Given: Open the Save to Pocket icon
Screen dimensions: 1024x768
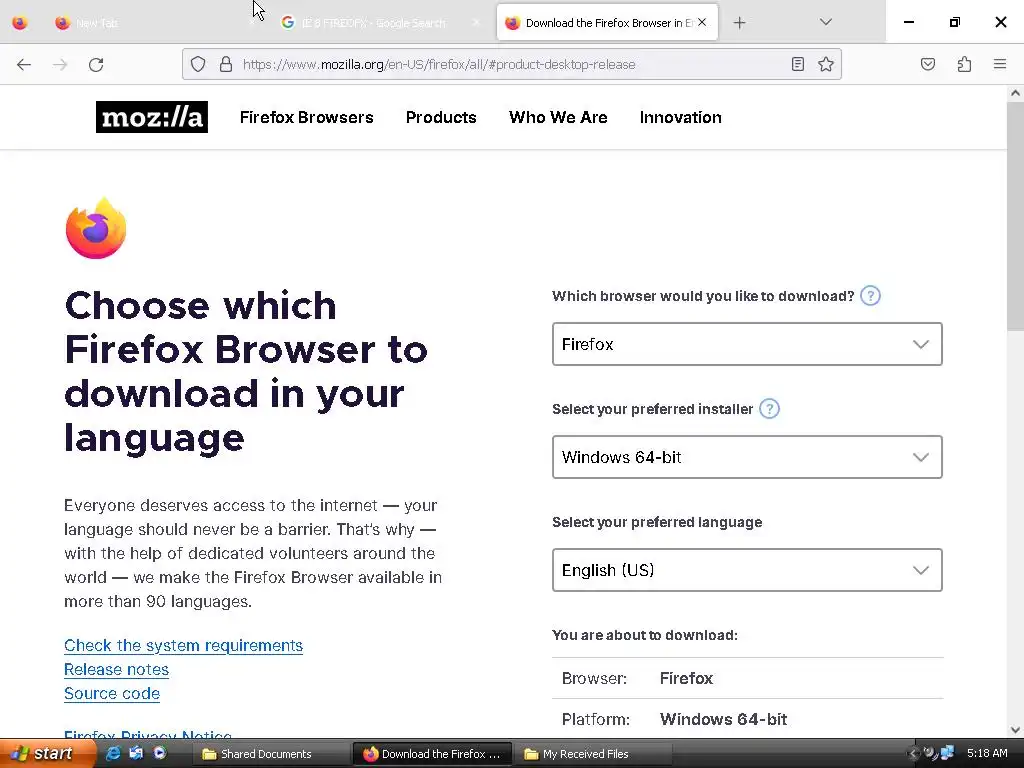Looking at the screenshot, I should point(927,64).
